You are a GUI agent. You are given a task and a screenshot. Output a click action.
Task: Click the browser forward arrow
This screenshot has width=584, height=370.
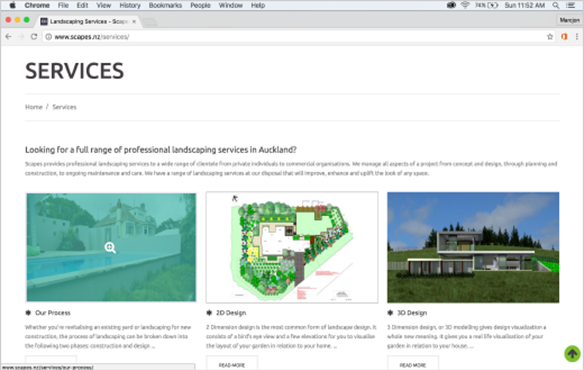pos(21,37)
